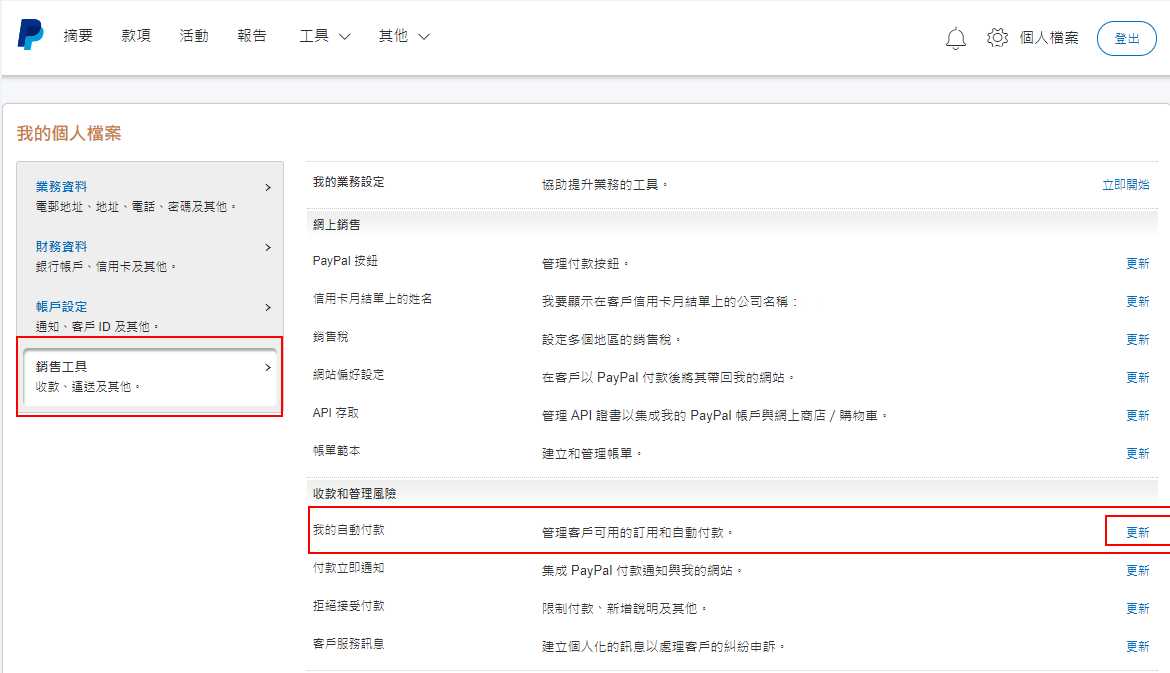Click 立即開始 link for 我的業務設定

(1126, 184)
